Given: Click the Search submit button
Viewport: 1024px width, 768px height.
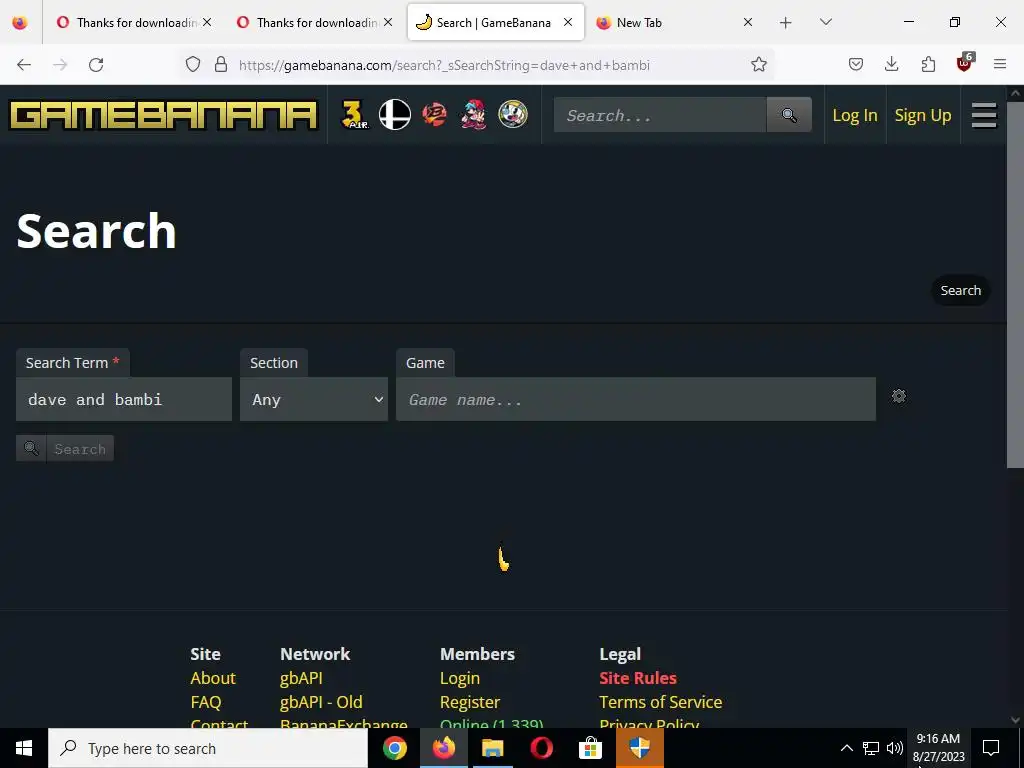Looking at the screenshot, I should [x=80, y=449].
